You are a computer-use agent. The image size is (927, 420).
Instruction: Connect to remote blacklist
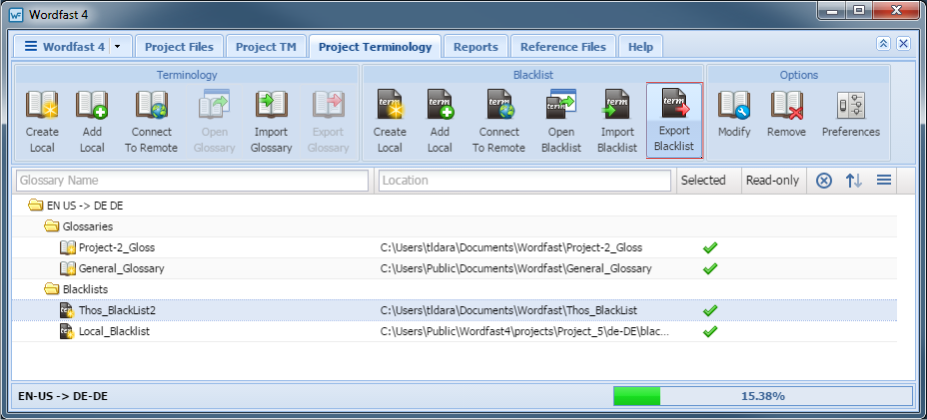tap(499, 122)
